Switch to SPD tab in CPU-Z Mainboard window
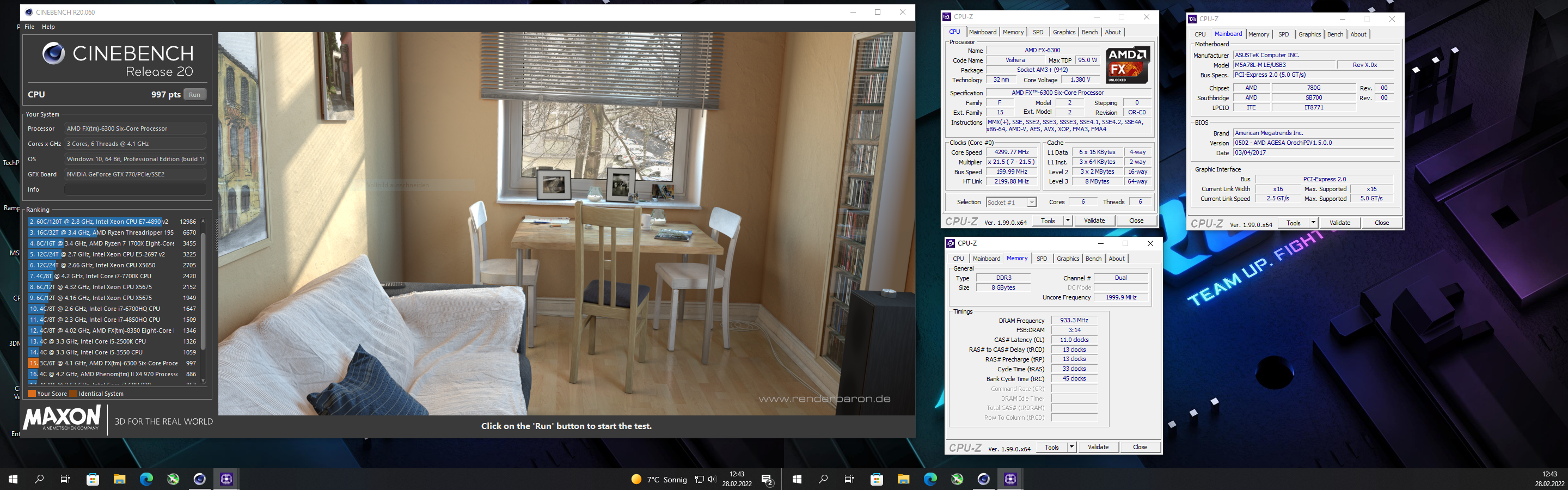1568x490 pixels. click(1283, 35)
